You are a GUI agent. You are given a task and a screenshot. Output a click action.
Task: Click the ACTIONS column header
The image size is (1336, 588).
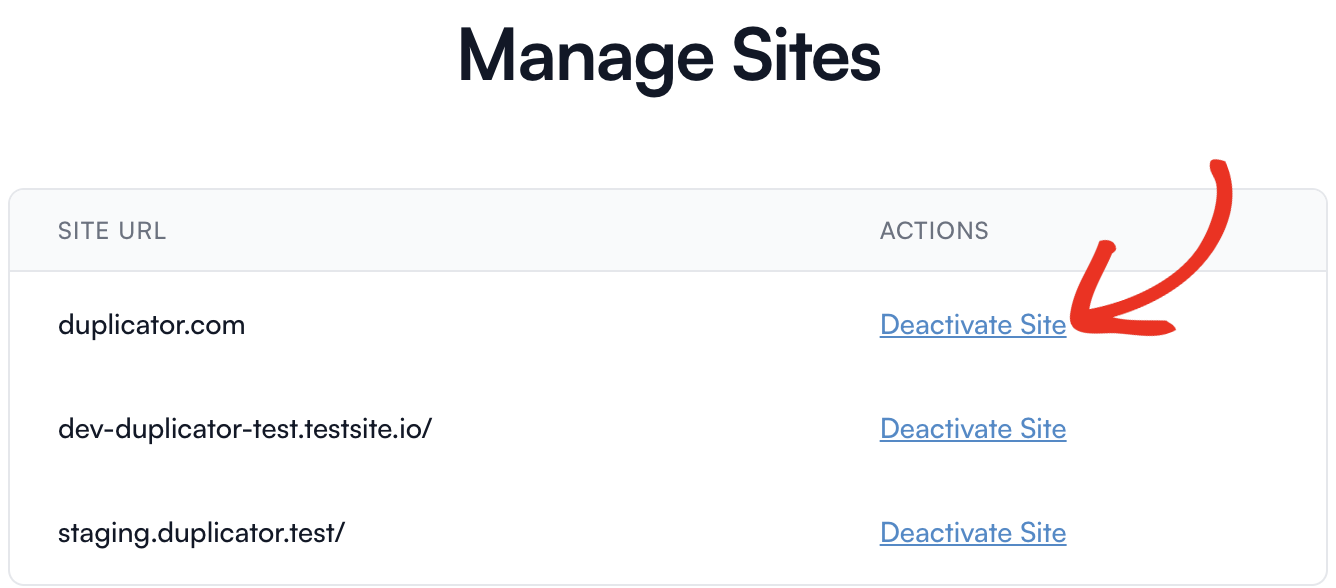click(x=934, y=231)
